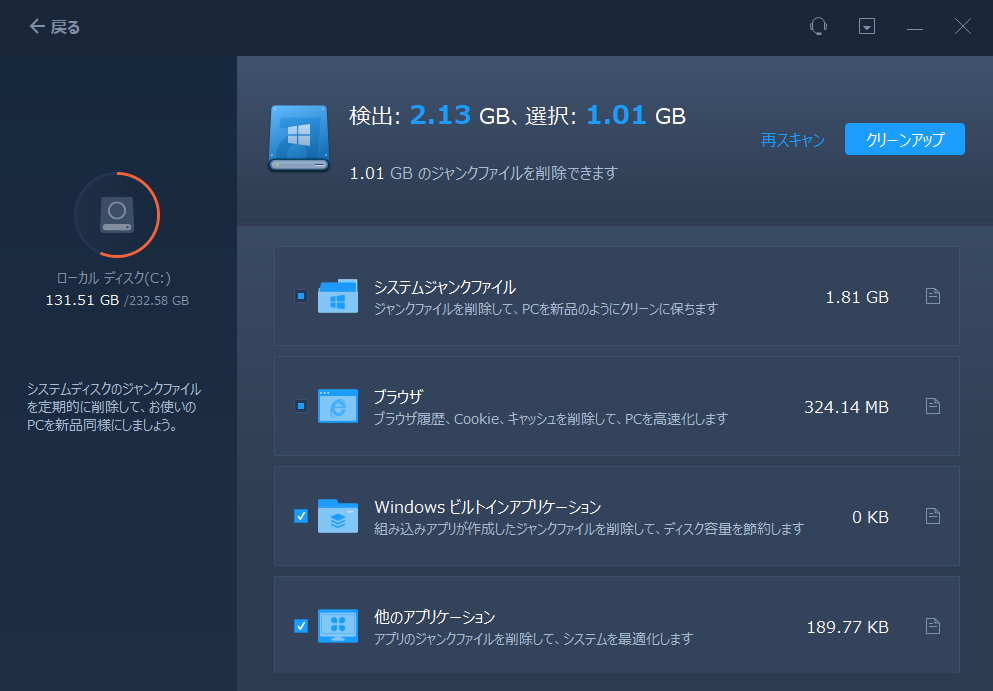Open the ブラウザ cleanup details file icon
The width and height of the screenshot is (993, 691).
coord(932,406)
